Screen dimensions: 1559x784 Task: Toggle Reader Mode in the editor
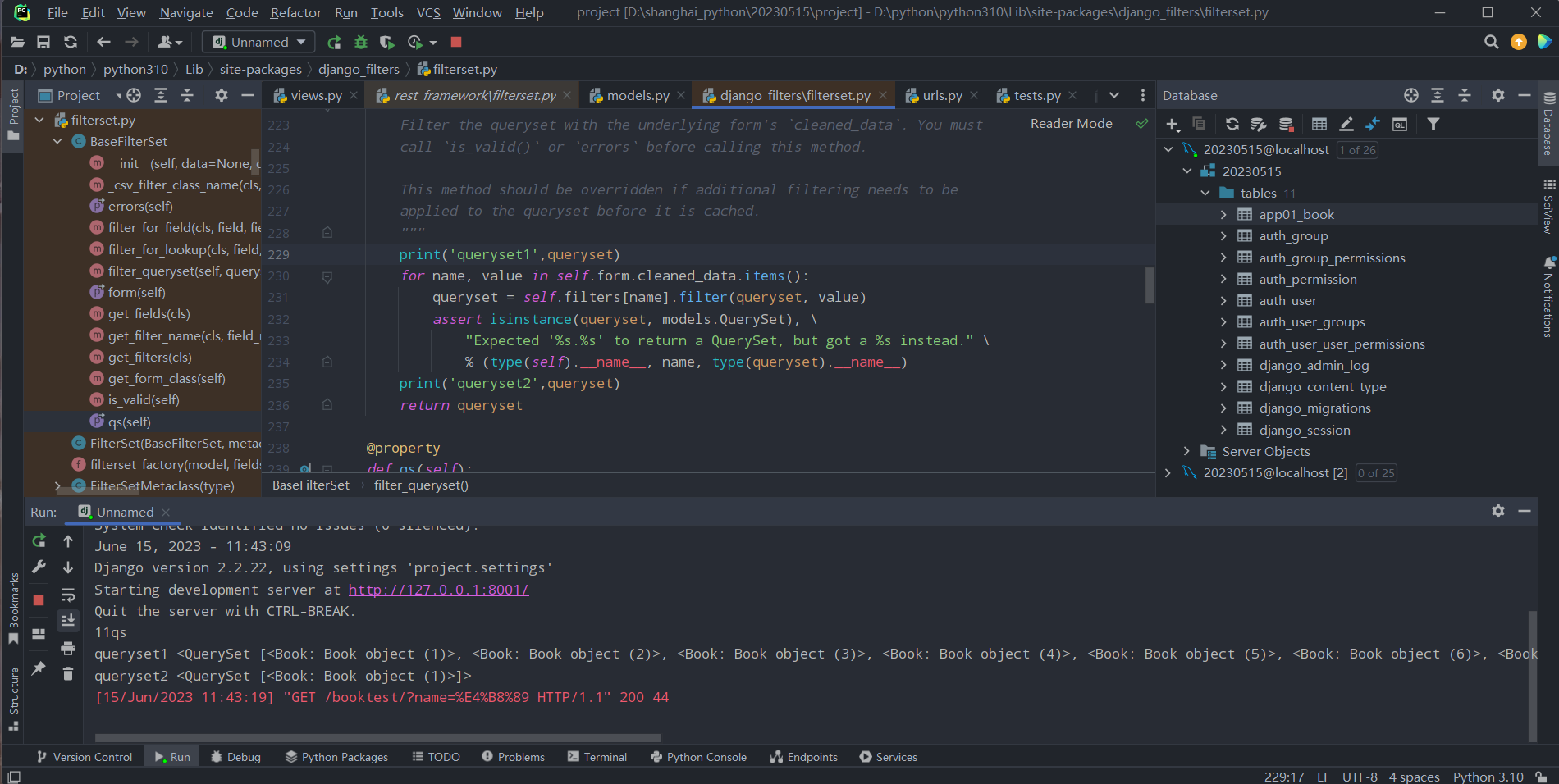[x=1071, y=123]
